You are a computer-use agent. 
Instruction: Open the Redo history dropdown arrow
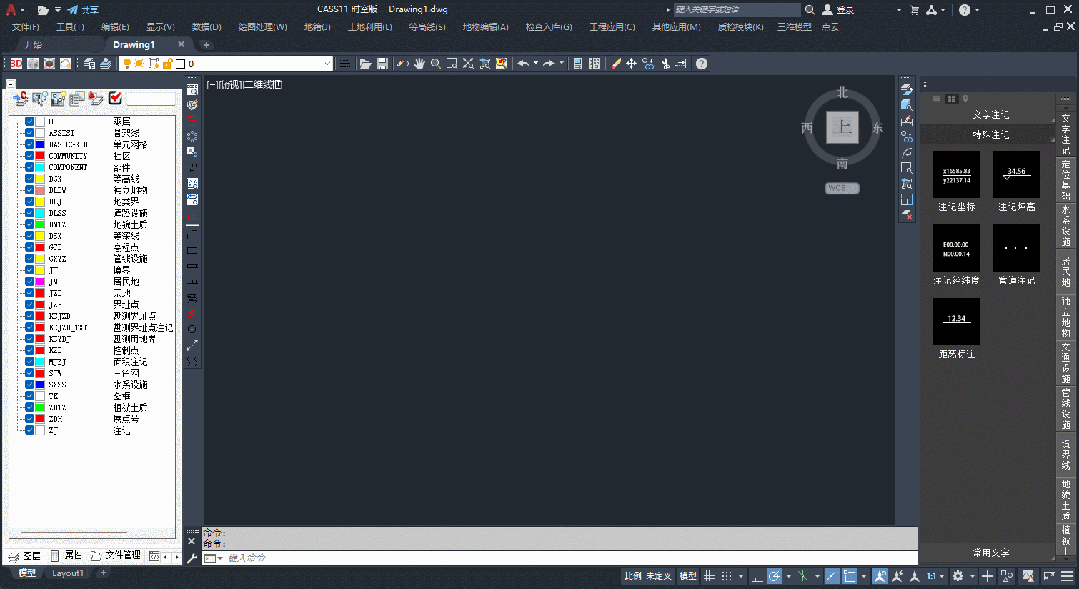562,63
